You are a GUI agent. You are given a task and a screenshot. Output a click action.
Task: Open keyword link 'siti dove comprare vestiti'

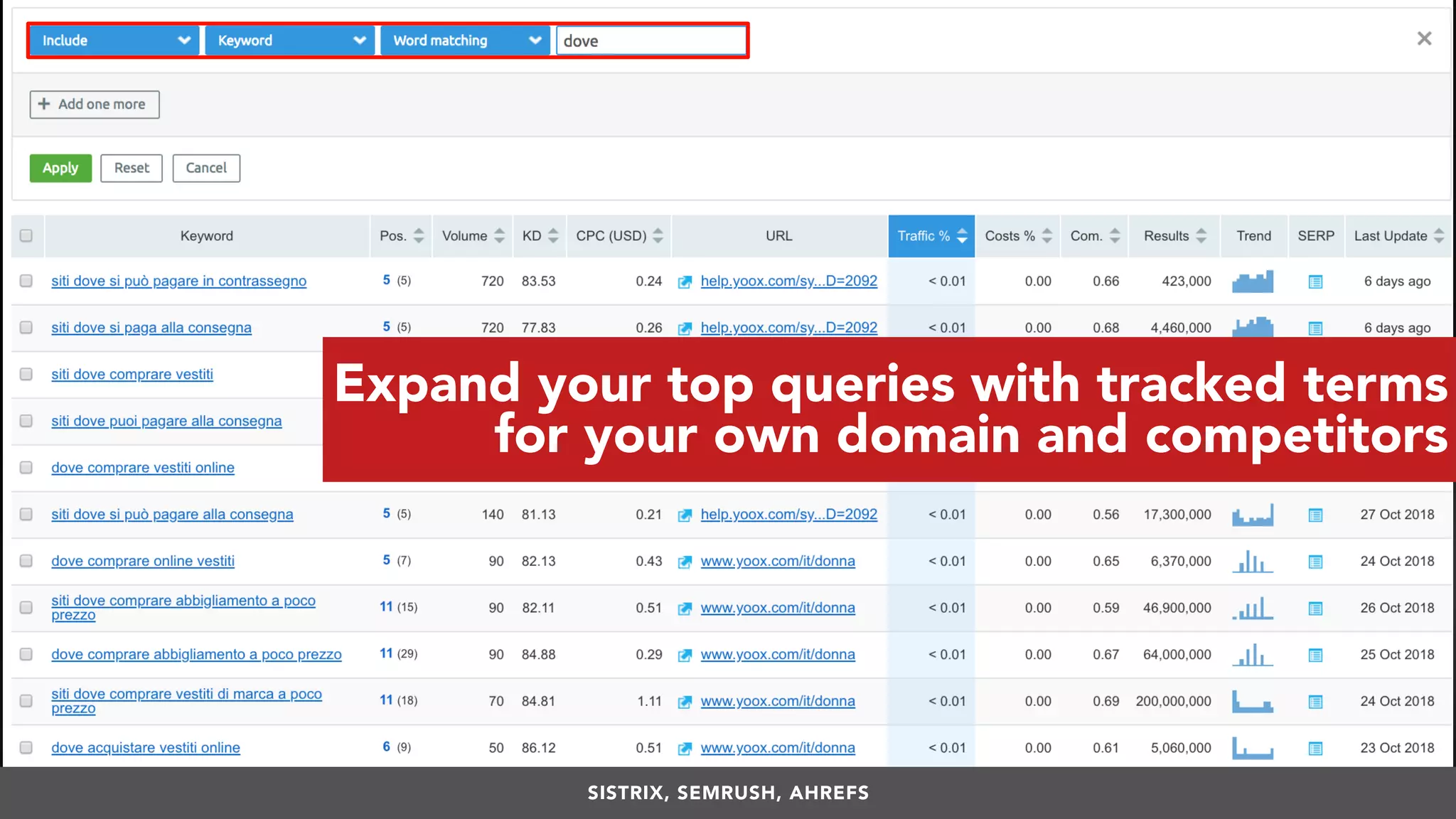132,375
